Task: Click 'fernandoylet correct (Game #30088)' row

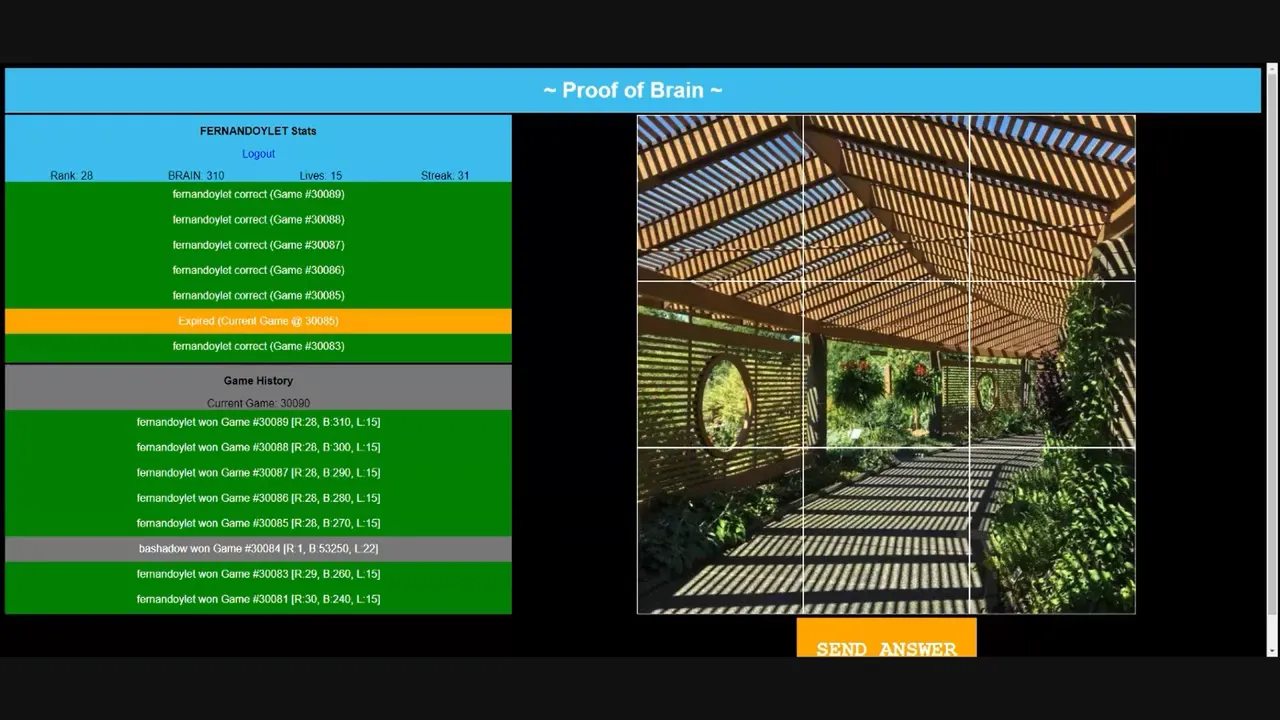Action: coord(258,220)
